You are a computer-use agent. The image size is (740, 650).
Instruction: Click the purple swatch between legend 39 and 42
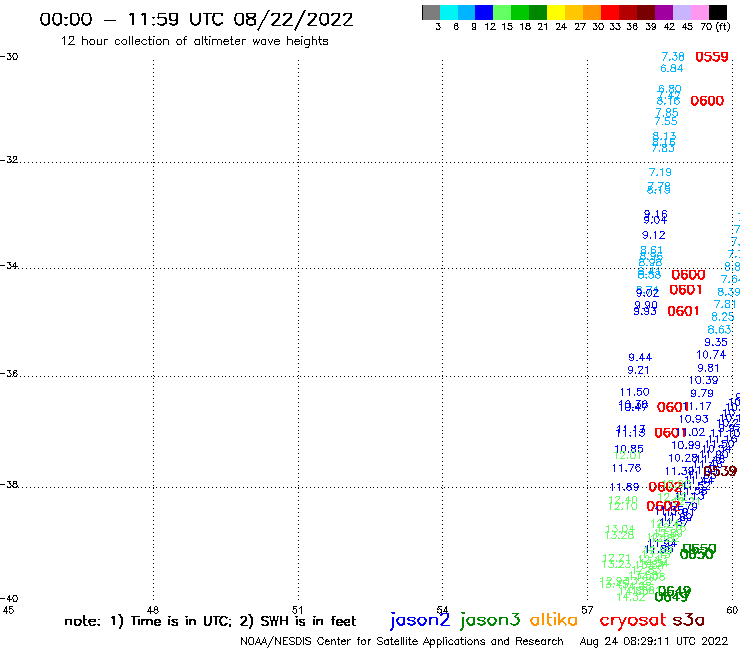(x=664, y=12)
